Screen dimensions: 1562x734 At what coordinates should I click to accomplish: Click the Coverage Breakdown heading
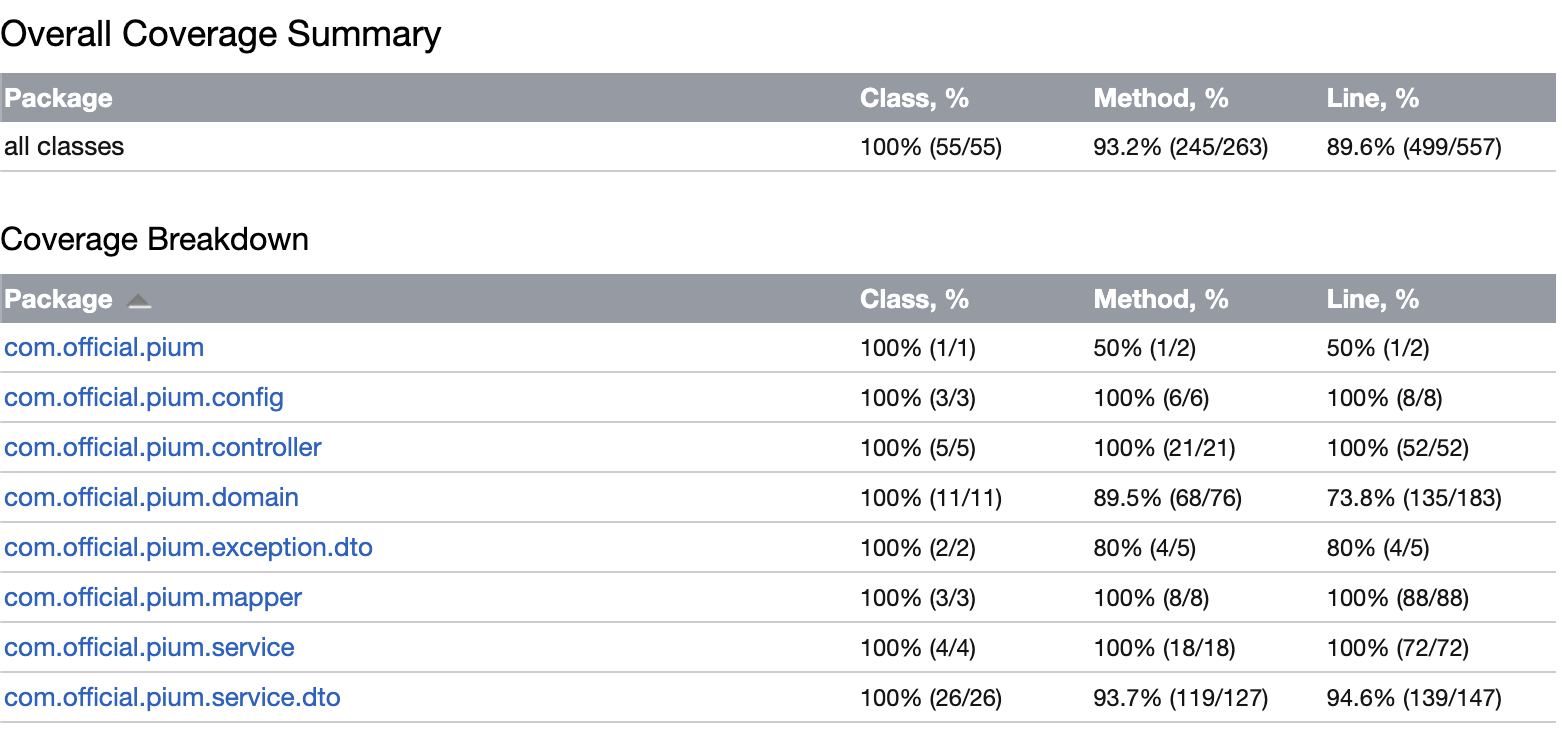click(155, 240)
